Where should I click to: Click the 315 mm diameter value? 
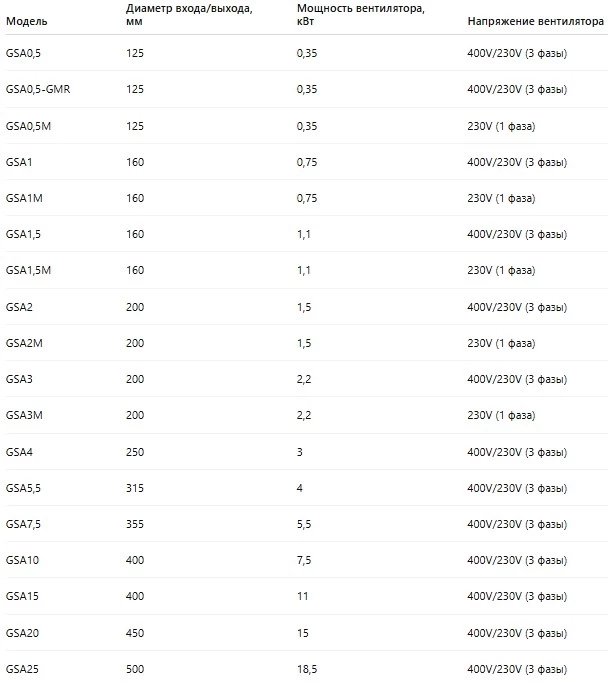coord(135,487)
